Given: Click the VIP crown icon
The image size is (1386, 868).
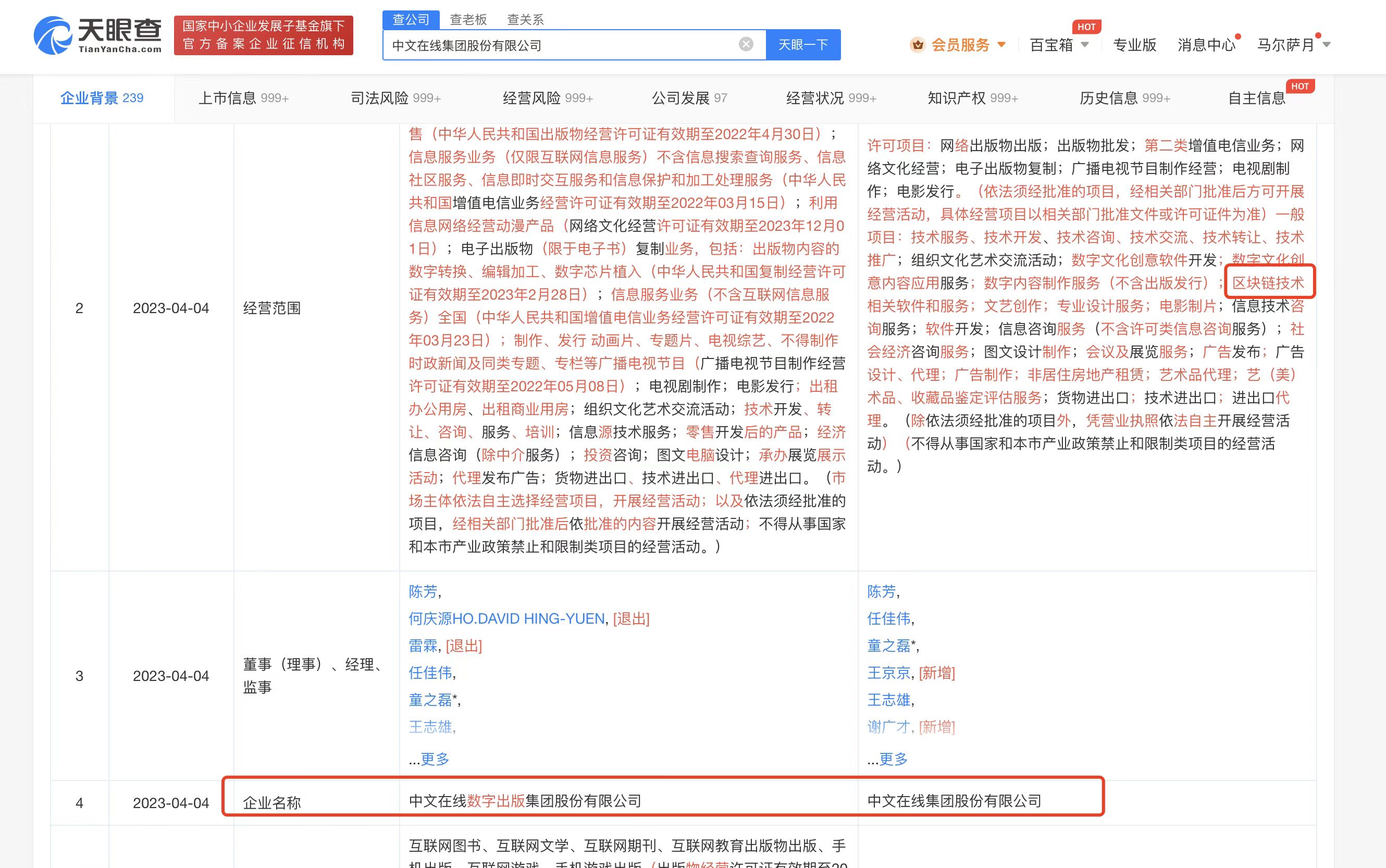Looking at the screenshot, I should click(x=918, y=44).
